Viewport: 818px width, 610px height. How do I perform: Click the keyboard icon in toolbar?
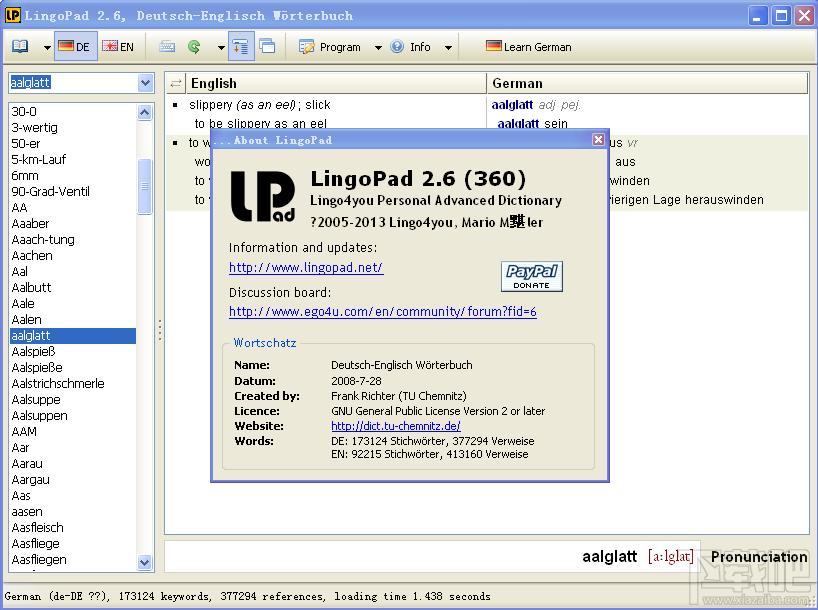click(167, 47)
